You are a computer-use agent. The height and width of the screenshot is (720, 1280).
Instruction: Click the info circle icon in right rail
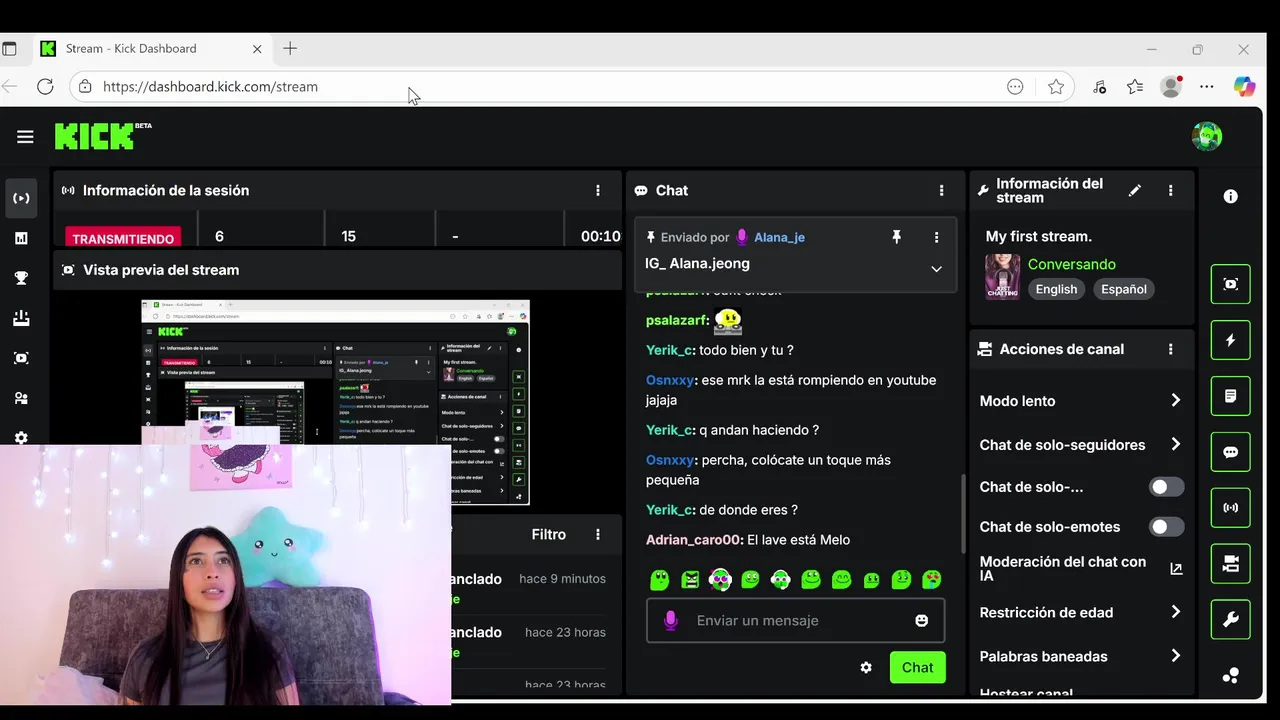coord(1231,197)
